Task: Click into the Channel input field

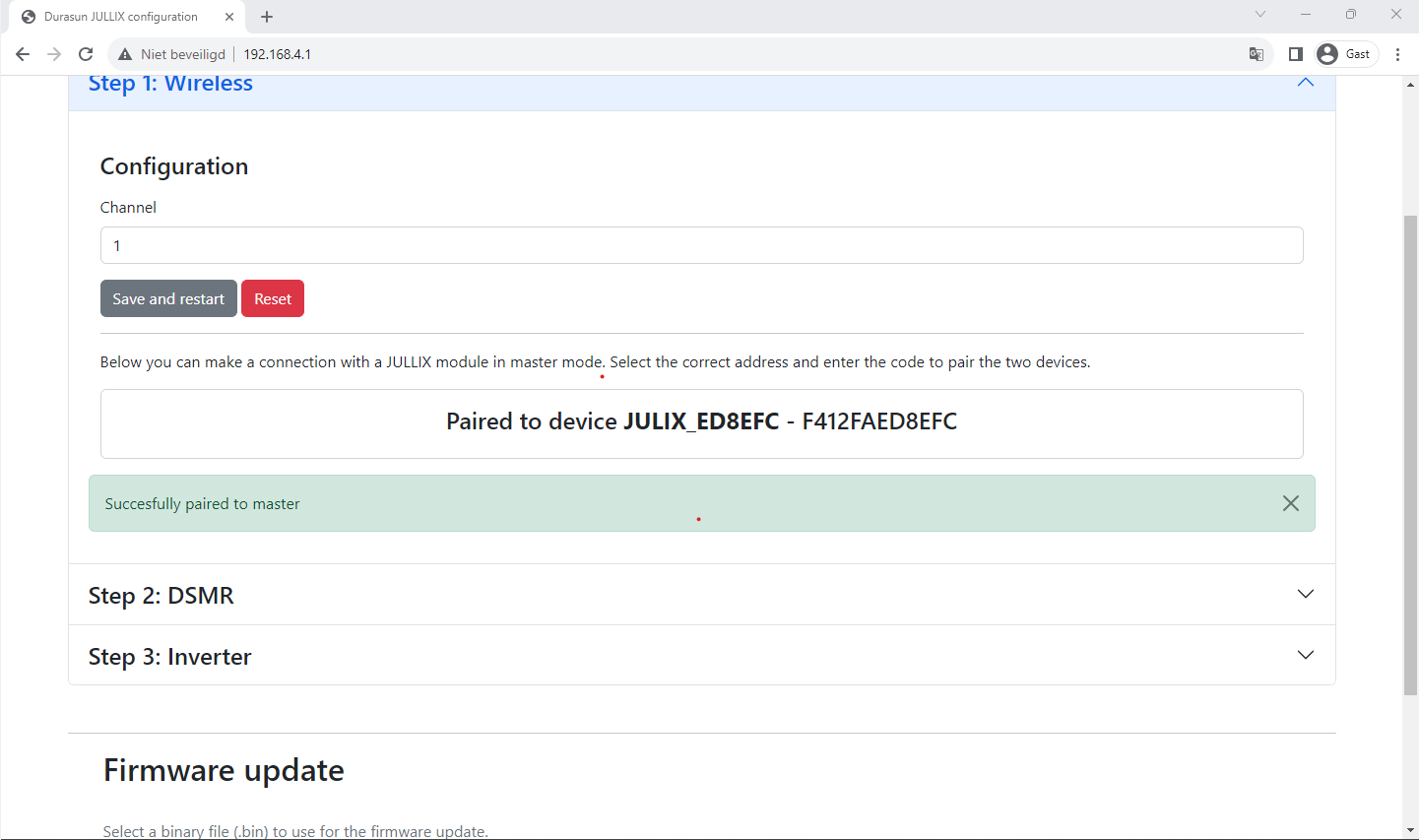Action: pos(702,245)
